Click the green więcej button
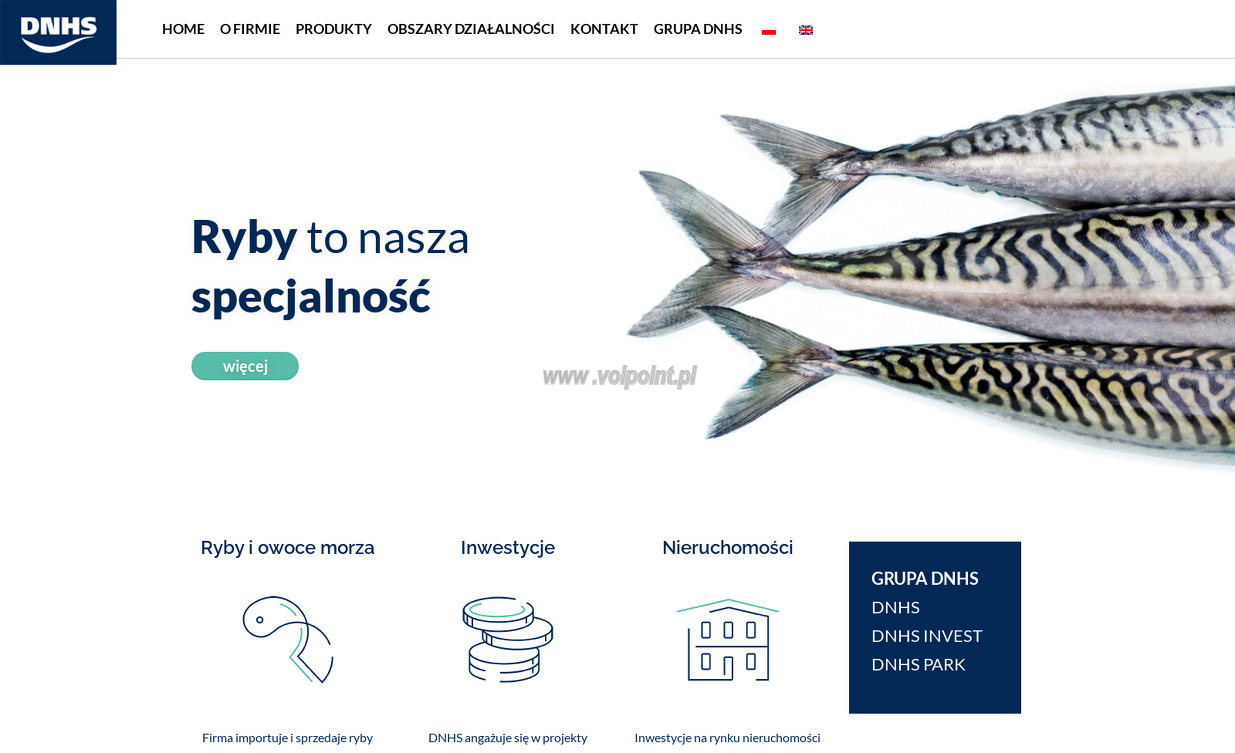The width and height of the screenshot is (1235, 753). 245,366
